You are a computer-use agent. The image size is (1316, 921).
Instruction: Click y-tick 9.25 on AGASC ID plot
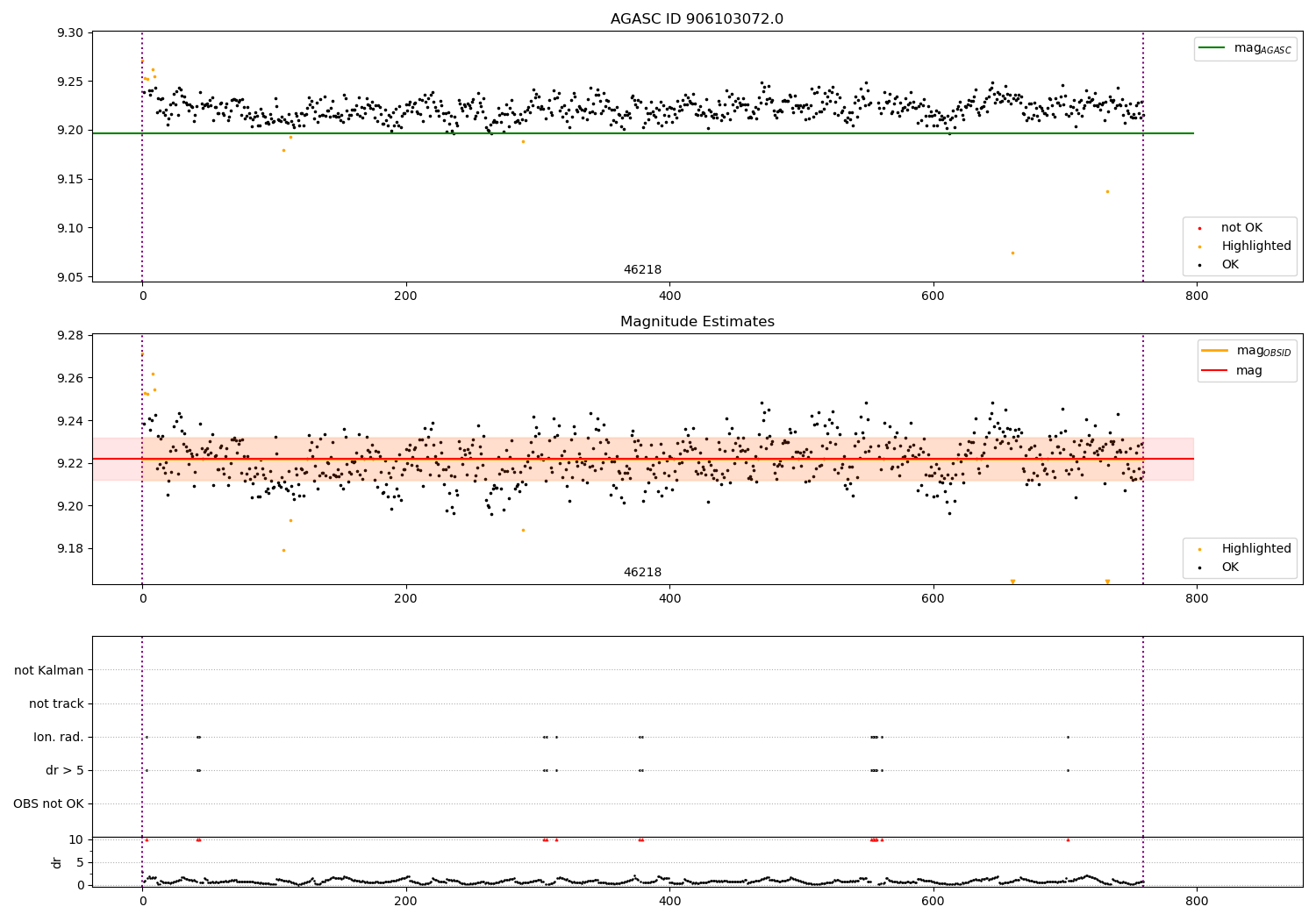(x=70, y=82)
